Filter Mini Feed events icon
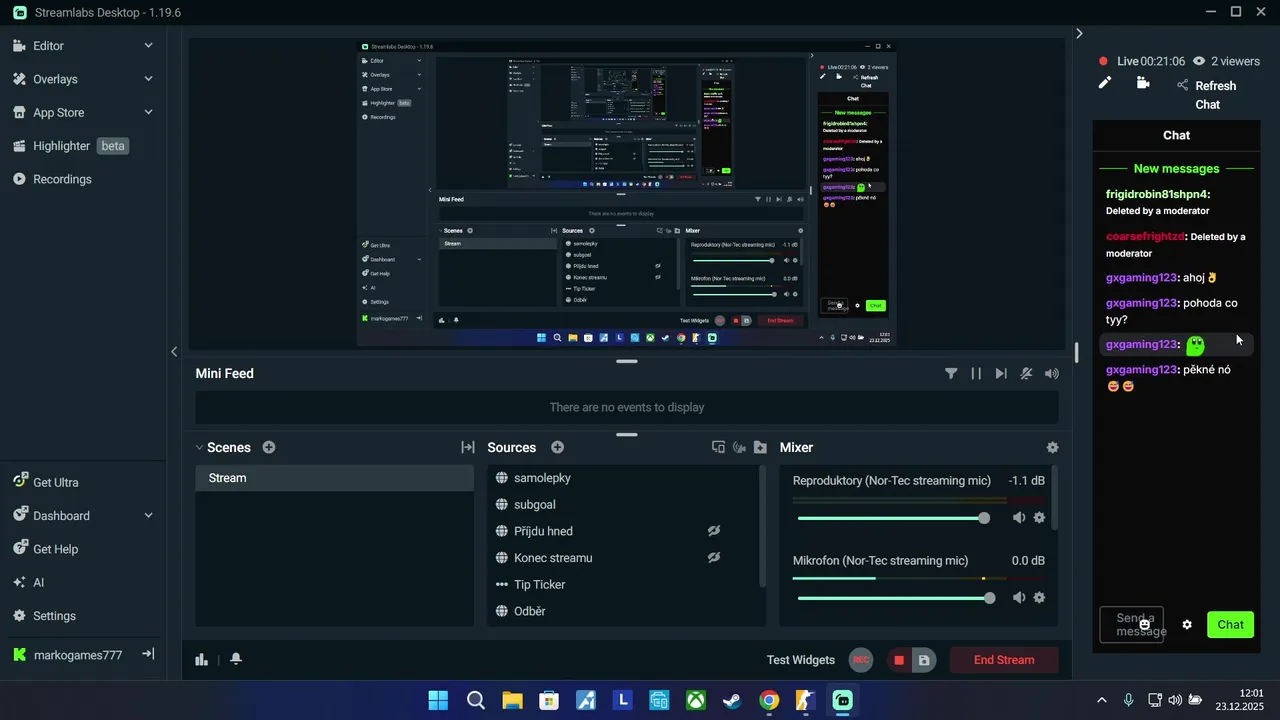1280x720 pixels. pos(951,373)
